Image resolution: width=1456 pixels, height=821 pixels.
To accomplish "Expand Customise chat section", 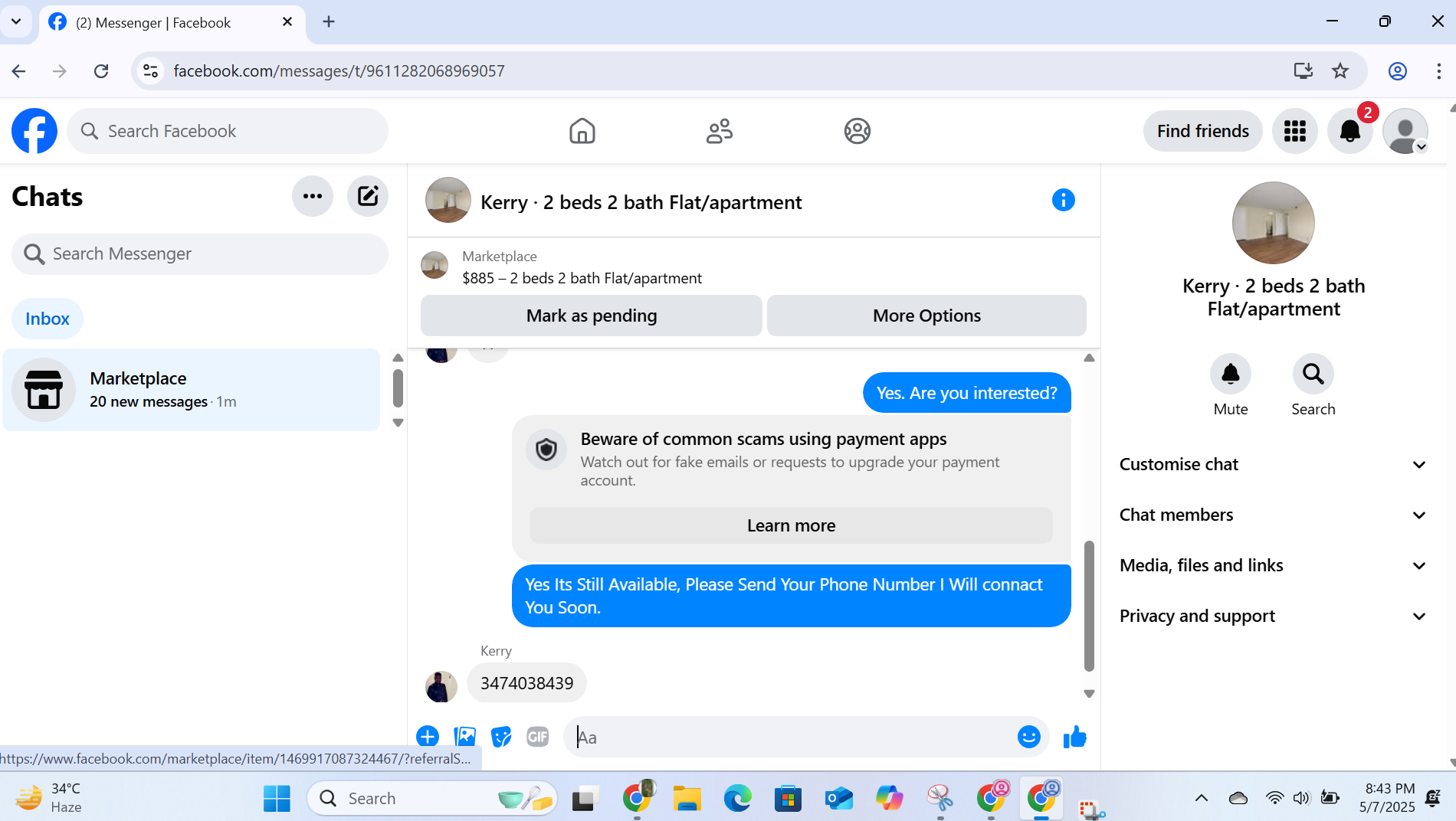I will tap(1274, 464).
